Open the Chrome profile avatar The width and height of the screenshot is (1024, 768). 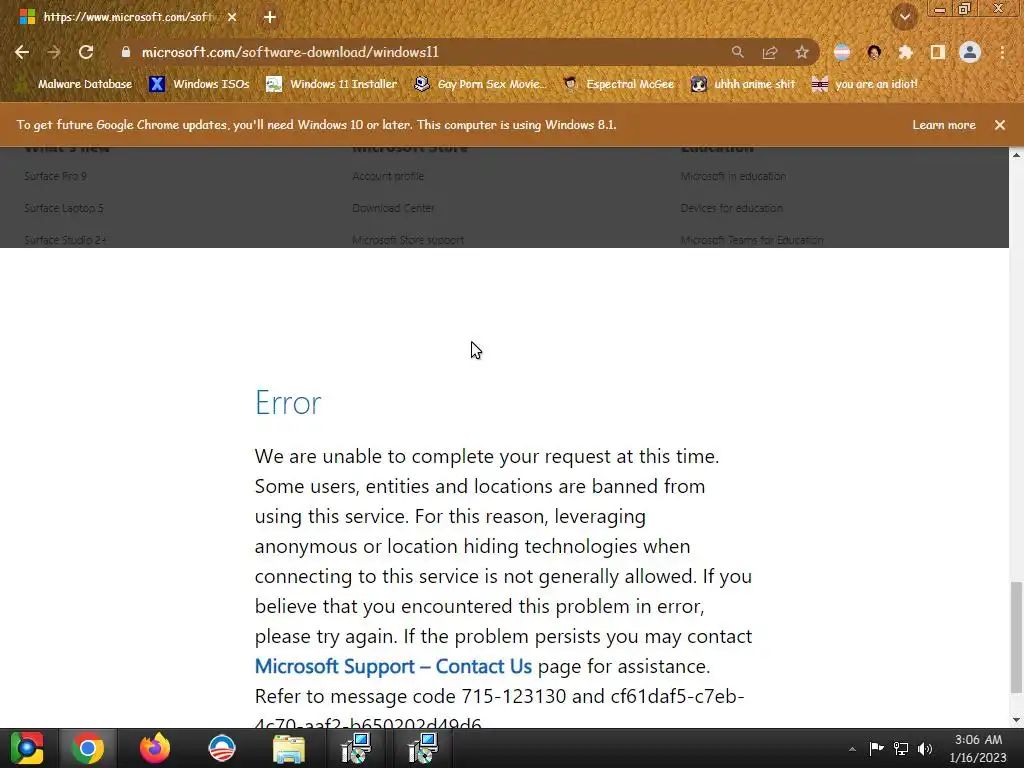point(970,52)
